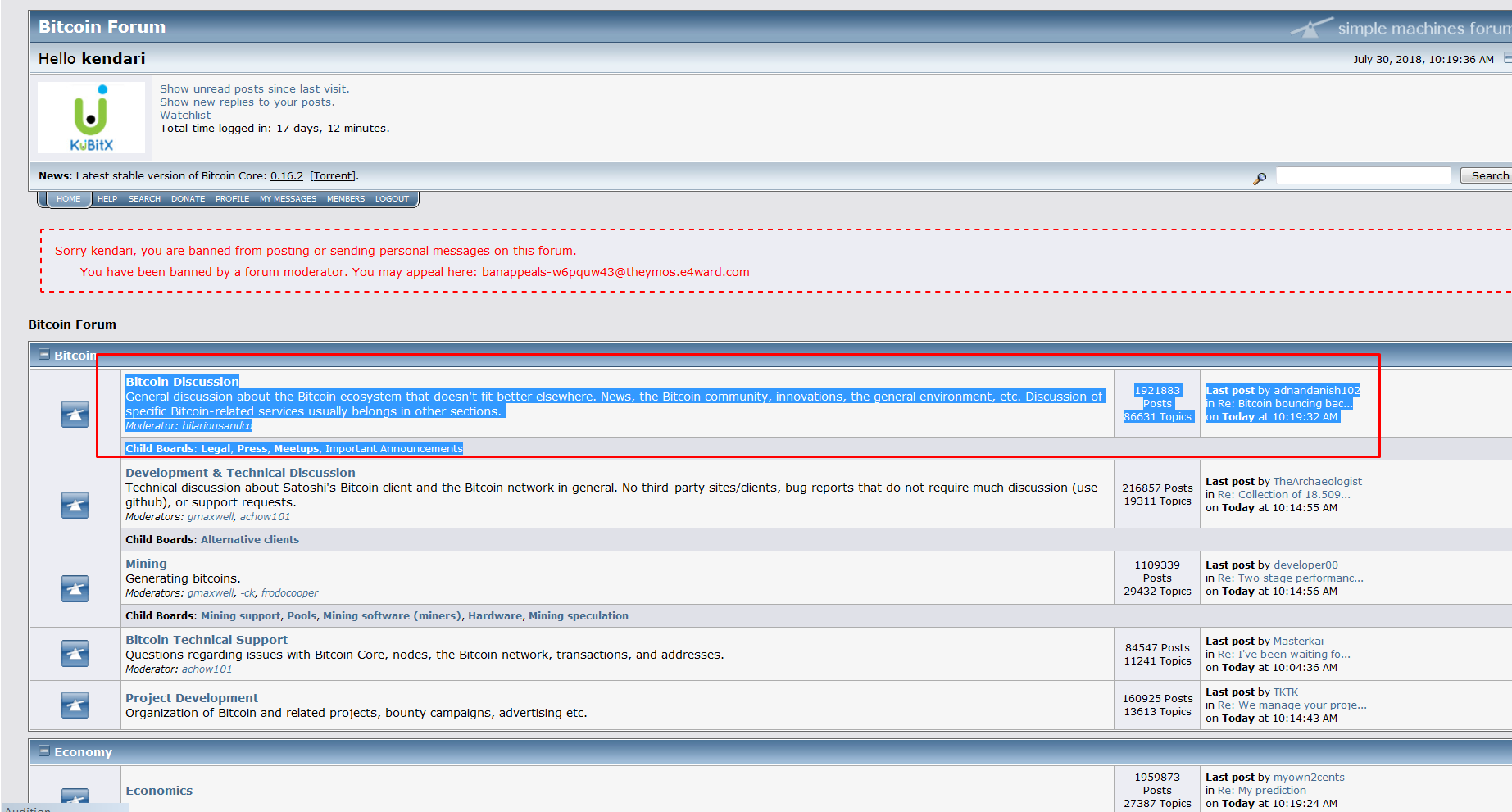Open the Legal child board

[216, 448]
